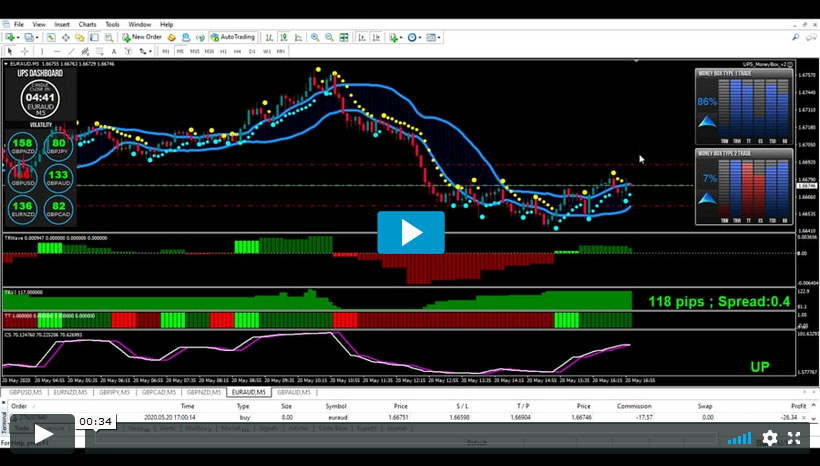Switch to the GBPAUD,M5 chart tab
The height and width of the screenshot is (466, 820).
pyautogui.click(x=294, y=392)
